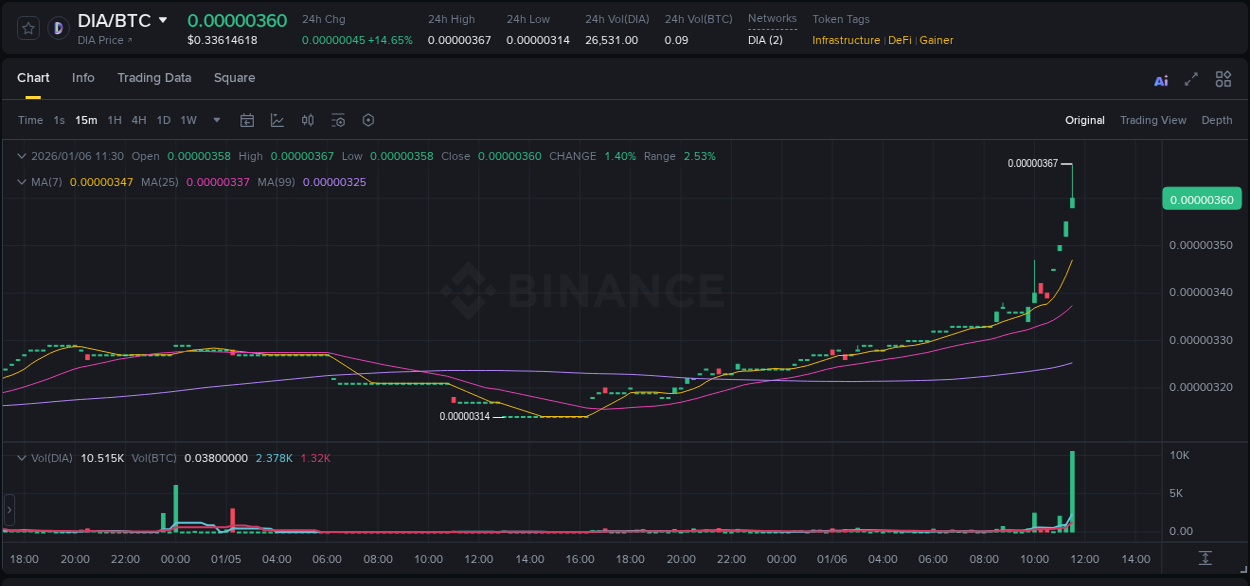This screenshot has height=586, width=1250.
Task: Open chart settings via hexagon icon
Action: coord(368,120)
